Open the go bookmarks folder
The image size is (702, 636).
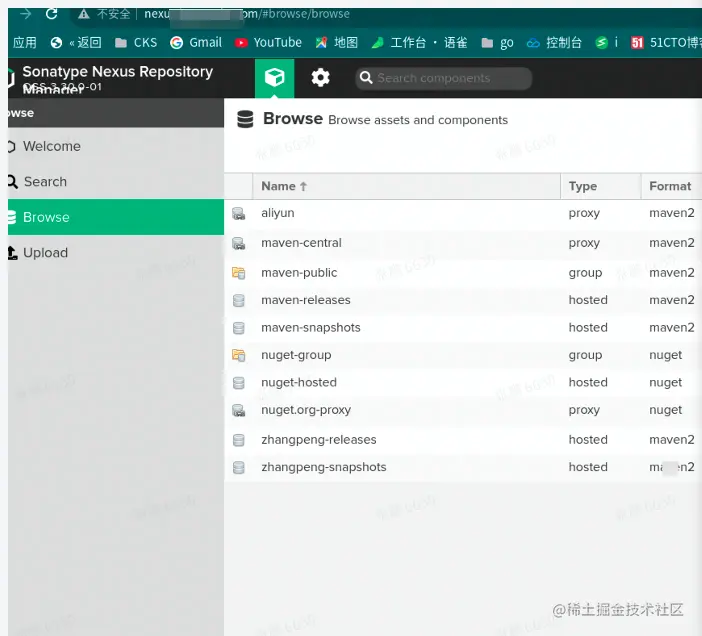(x=497, y=43)
